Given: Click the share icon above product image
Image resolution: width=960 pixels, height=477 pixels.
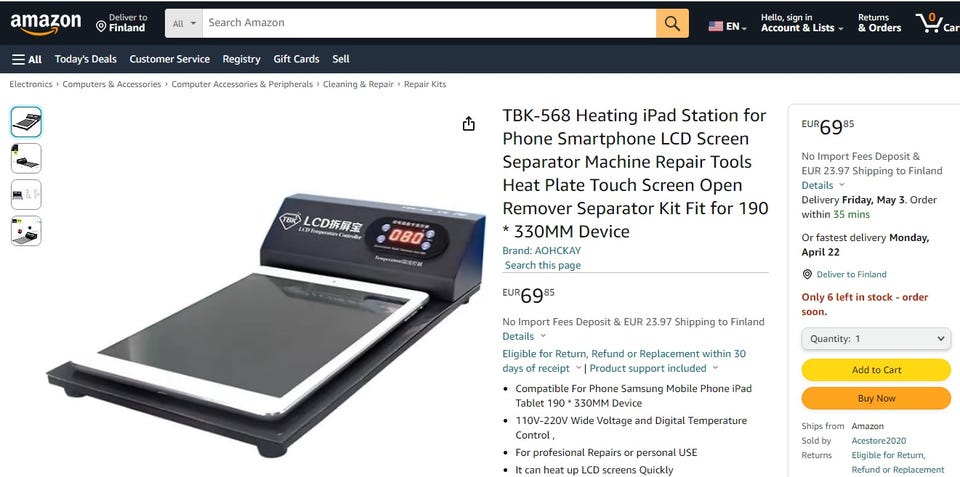Looking at the screenshot, I should [x=468, y=124].
